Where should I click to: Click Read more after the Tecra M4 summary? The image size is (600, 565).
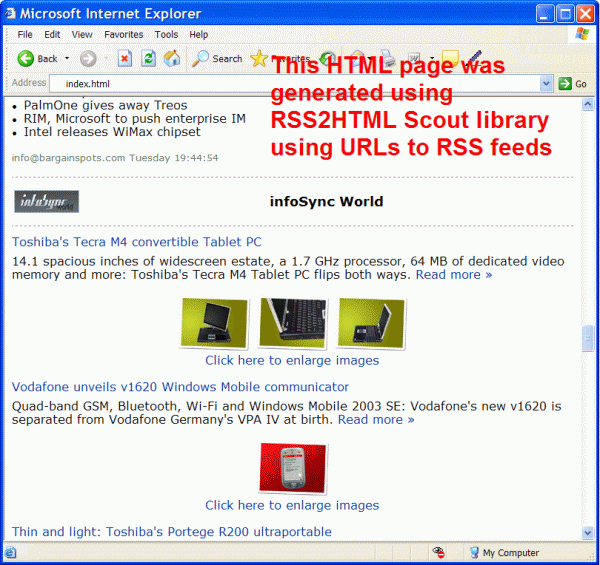454,275
